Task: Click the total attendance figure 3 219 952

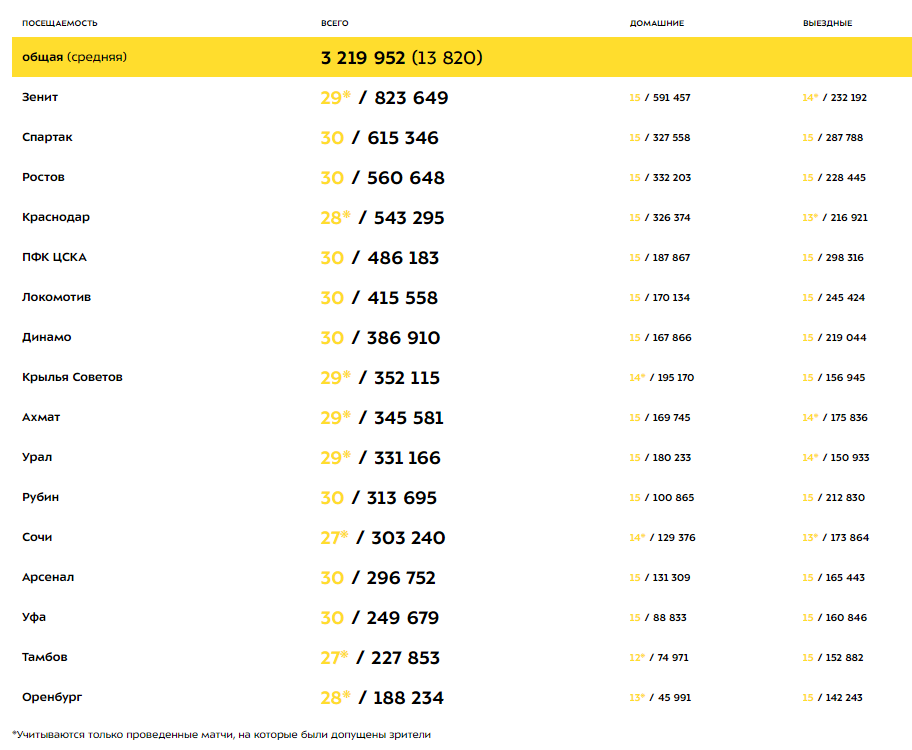Action: point(363,58)
